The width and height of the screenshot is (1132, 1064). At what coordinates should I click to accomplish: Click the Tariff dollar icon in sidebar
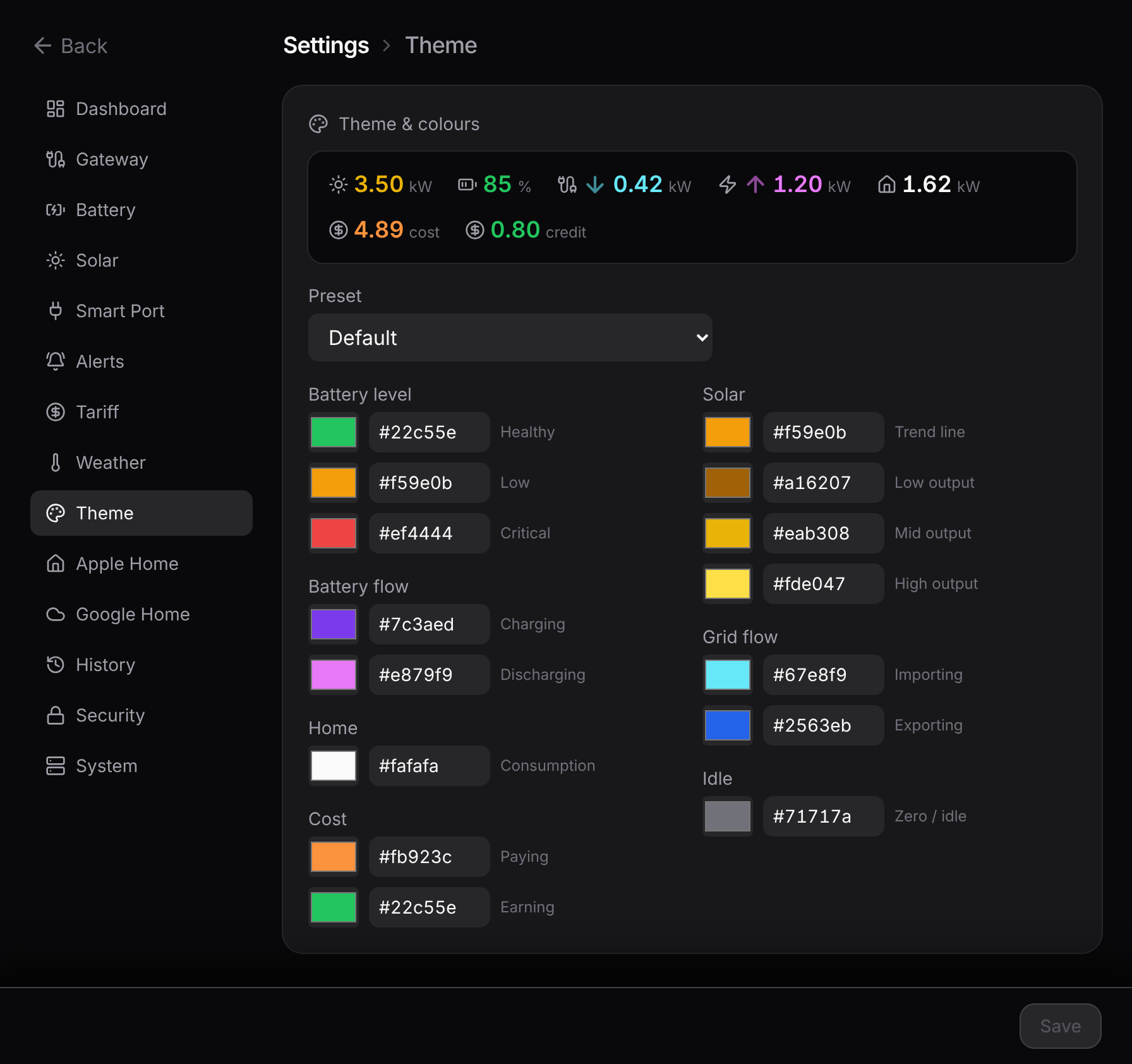56,412
